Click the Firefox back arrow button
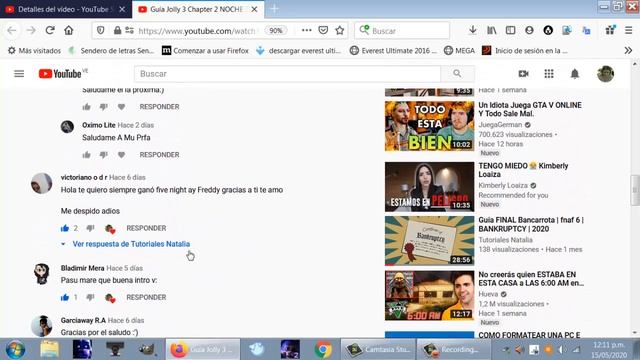 [x=12, y=30]
